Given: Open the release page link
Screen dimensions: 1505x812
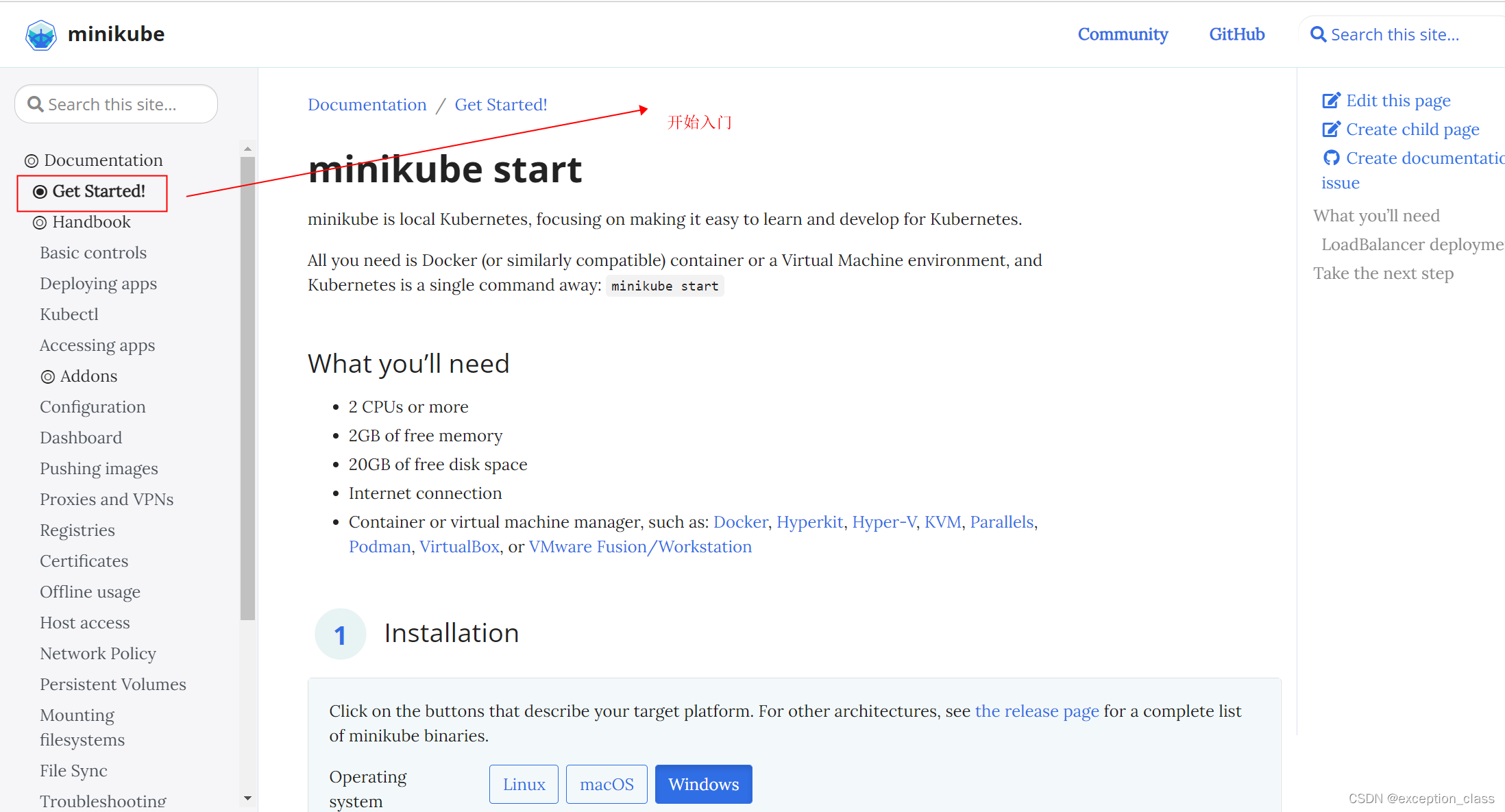Looking at the screenshot, I should point(1037,711).
